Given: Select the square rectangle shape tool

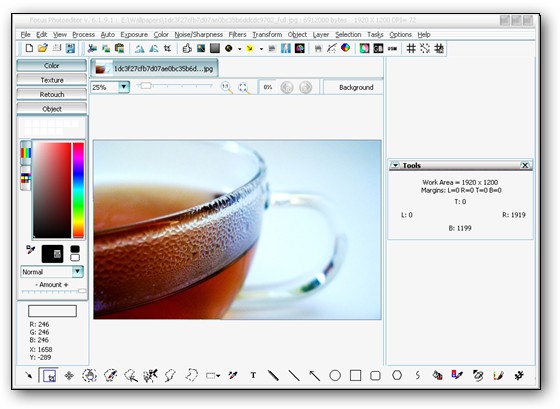Looking at the screenshot, I should (x=355, y=375).
